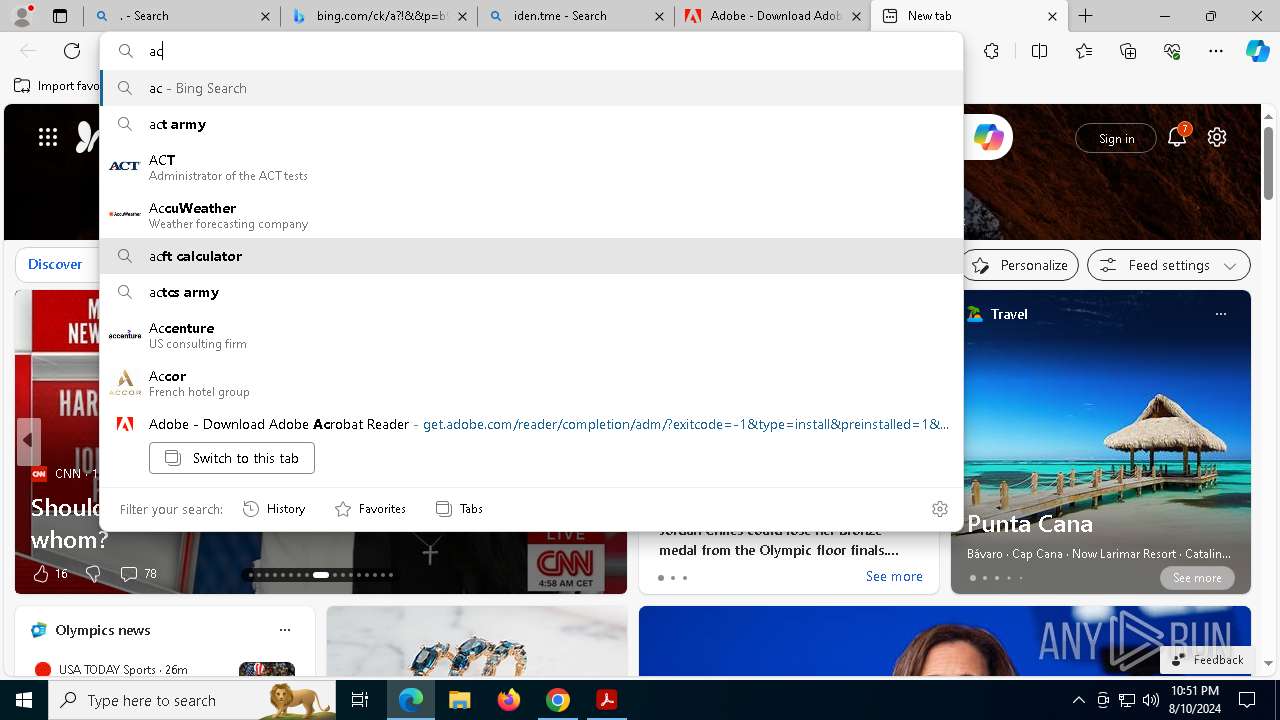This screenshot has width=1280, height=720.
Task: Open the tab actions menu icon
Action: [x=60, y=16]
